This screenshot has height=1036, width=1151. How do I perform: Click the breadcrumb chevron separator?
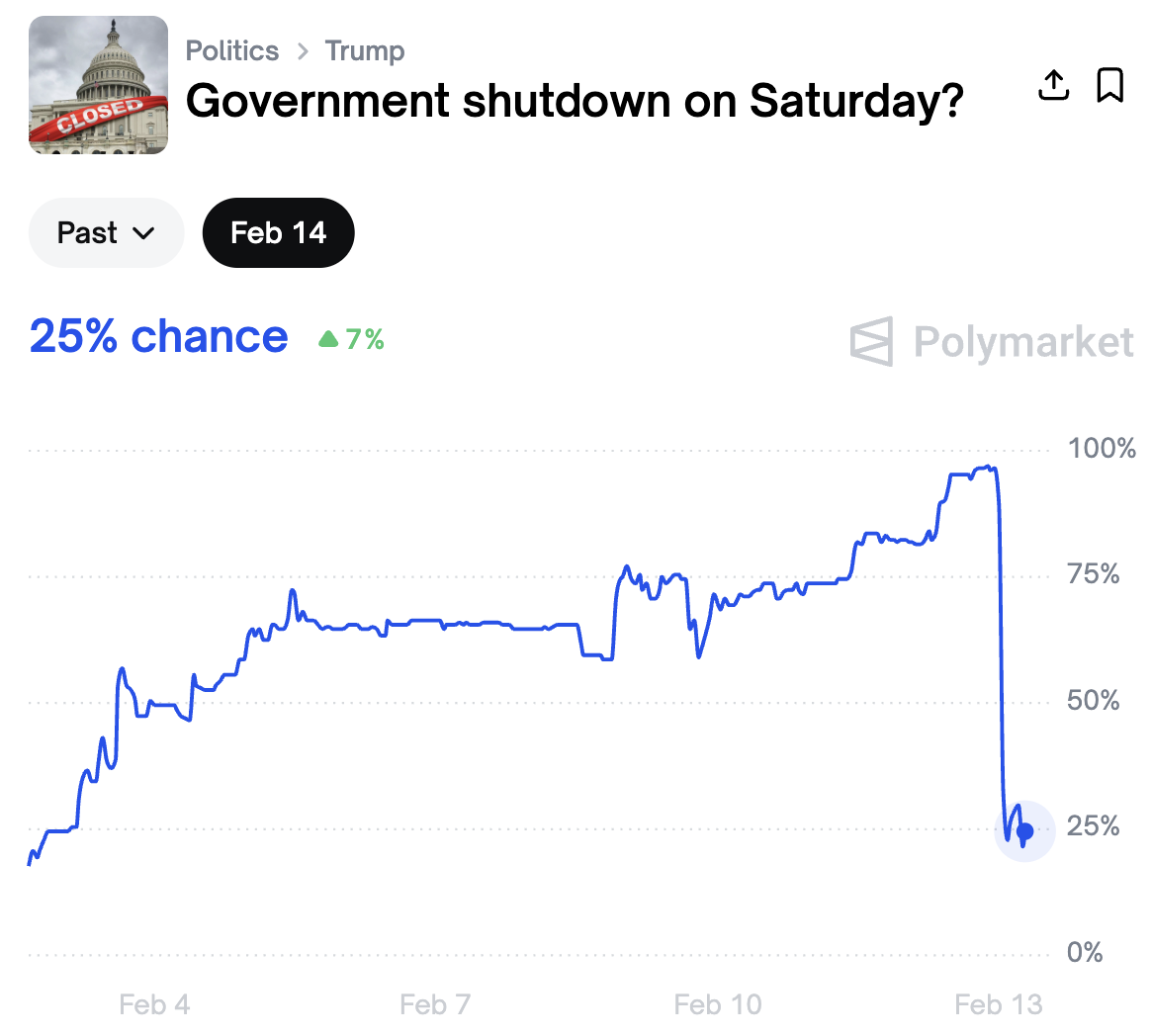303,51
